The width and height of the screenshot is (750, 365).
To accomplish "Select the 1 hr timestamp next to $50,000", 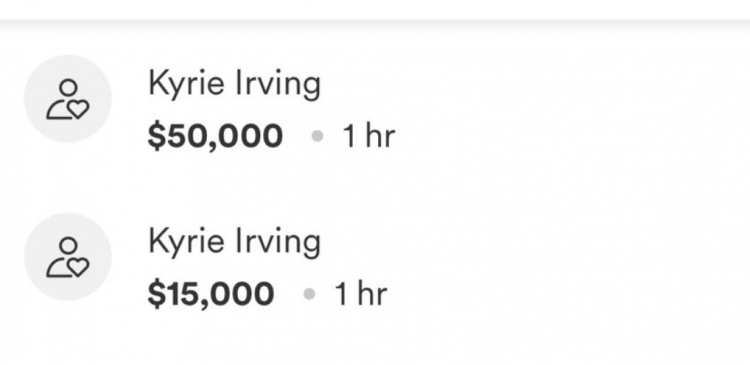I will click(x=369, y=136).
